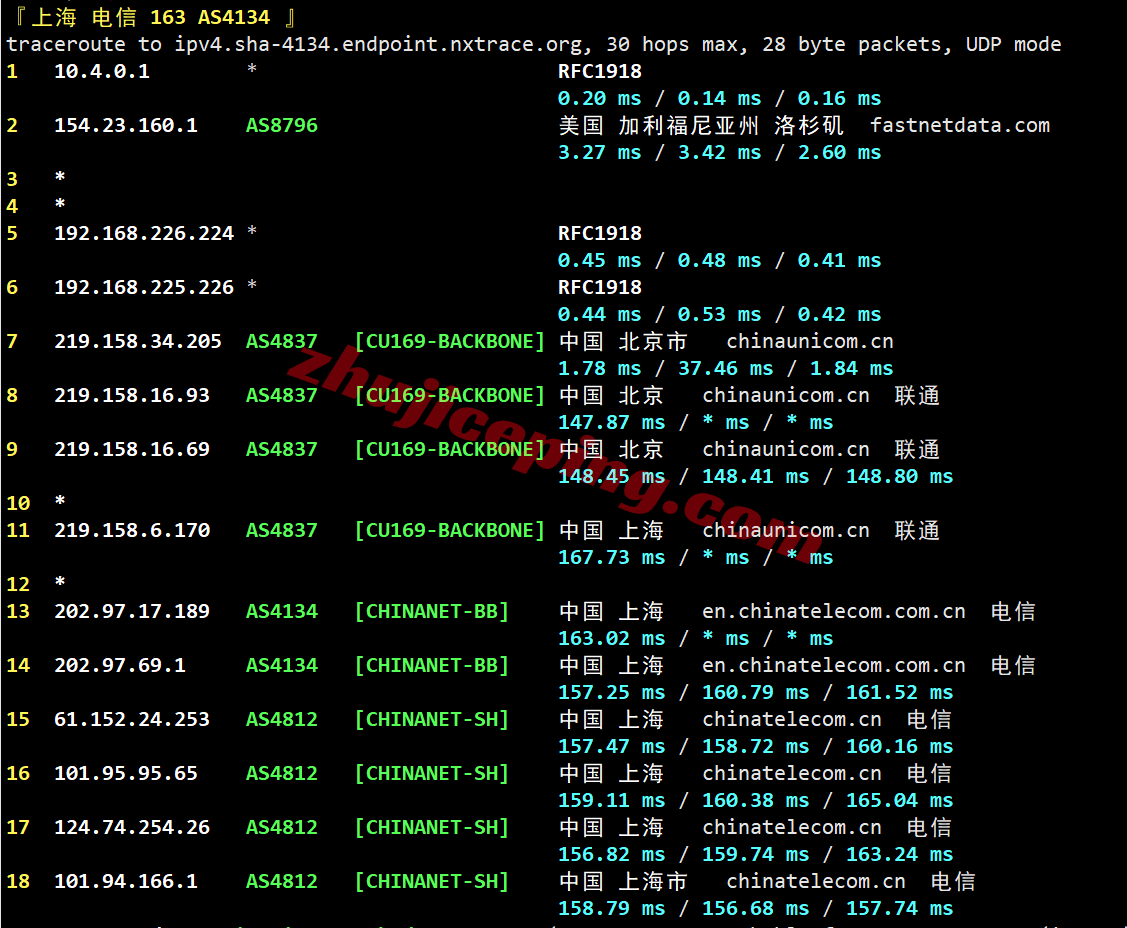1127x928 pixels.
Task: Select the AS8796 number
Action: coord(282,125)
